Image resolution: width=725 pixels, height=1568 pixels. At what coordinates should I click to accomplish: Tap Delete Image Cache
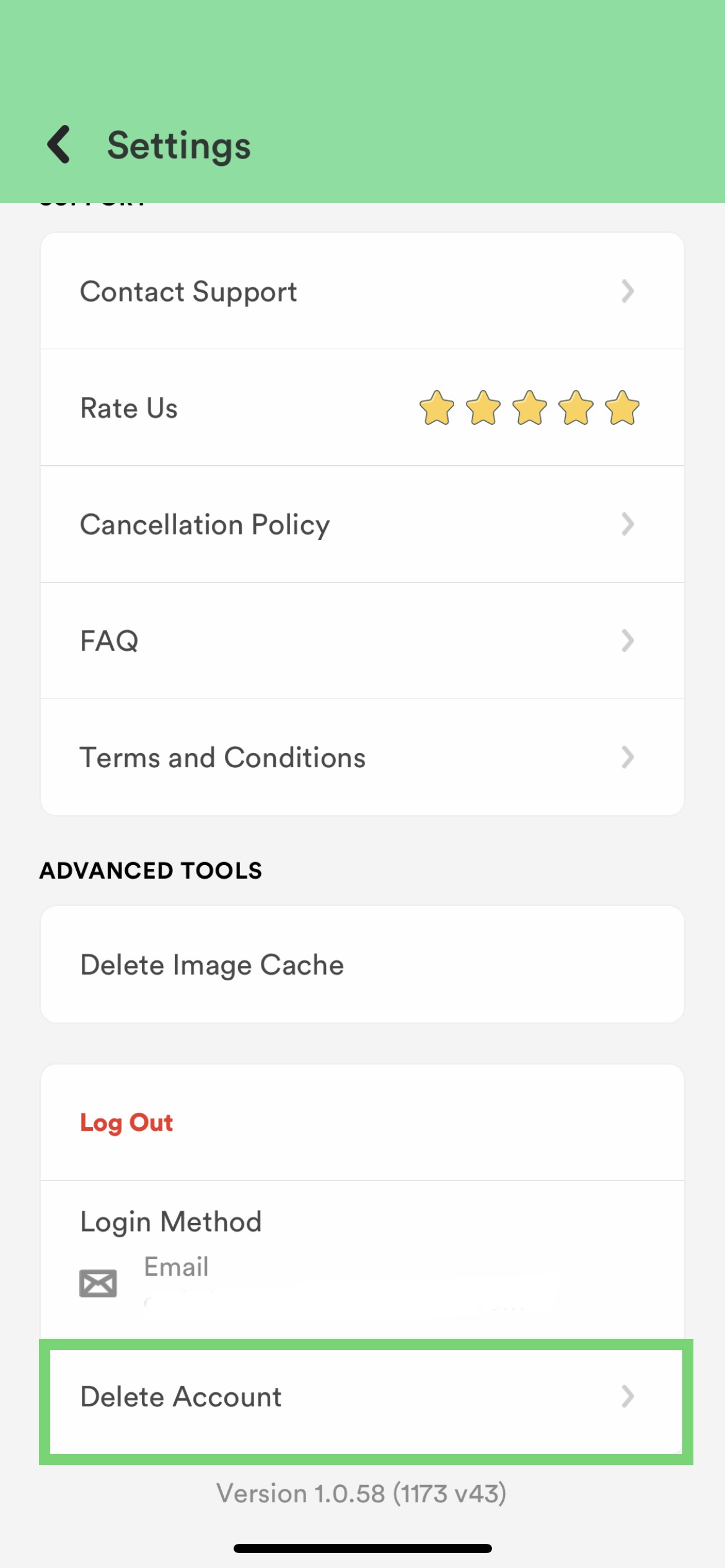click(362, 965)
